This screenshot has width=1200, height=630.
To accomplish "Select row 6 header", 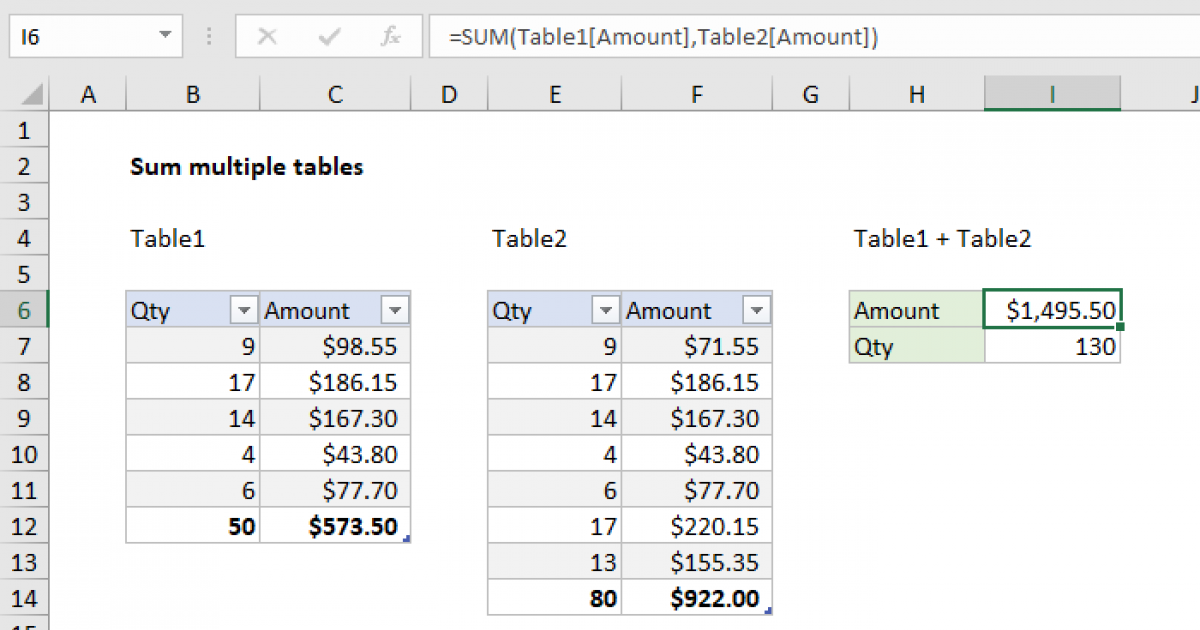I will [x=25, y=311].
